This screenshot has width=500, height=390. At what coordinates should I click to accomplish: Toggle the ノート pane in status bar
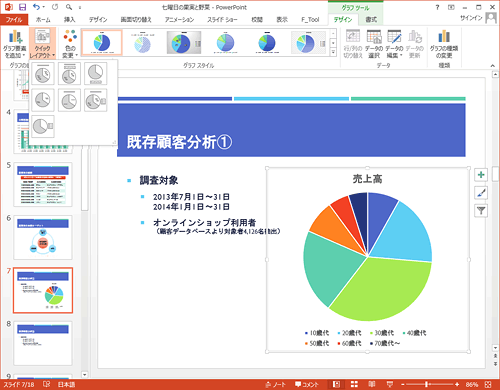(x=275, y=384)
